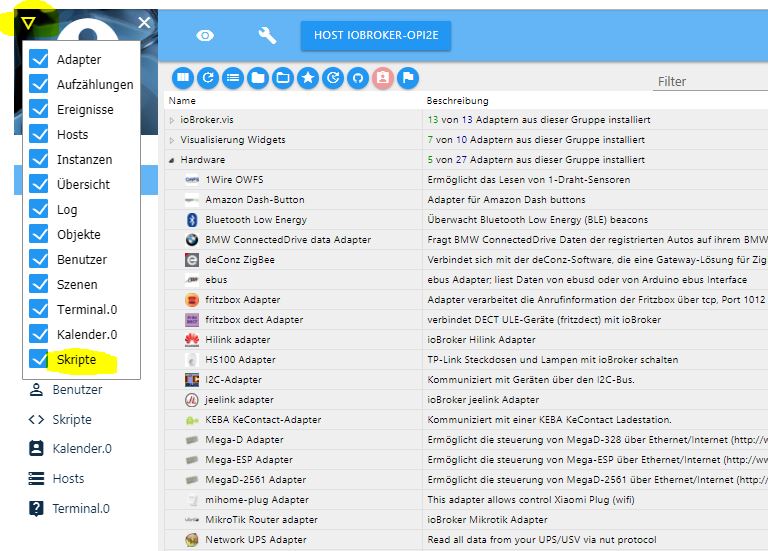Open Terminal.0 in the sidebar
Viewport: 768px width, 551px height.
[69, 508]
